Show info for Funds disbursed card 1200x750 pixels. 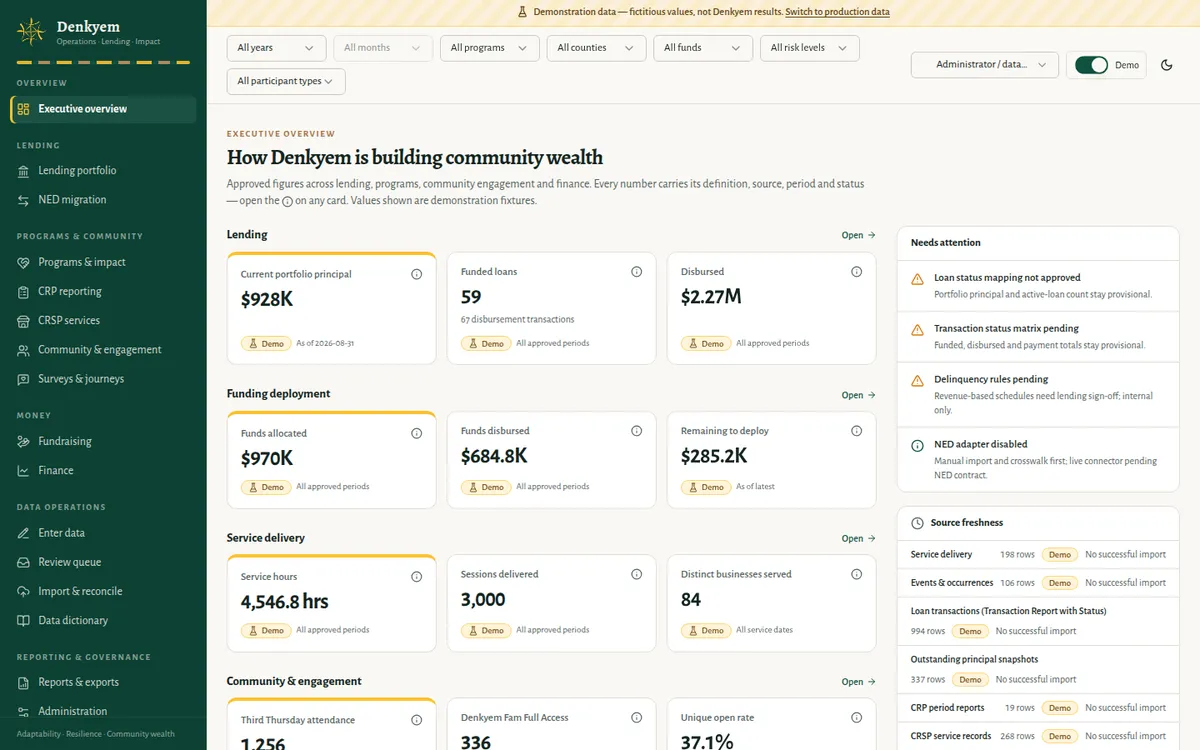coord(637,431)
